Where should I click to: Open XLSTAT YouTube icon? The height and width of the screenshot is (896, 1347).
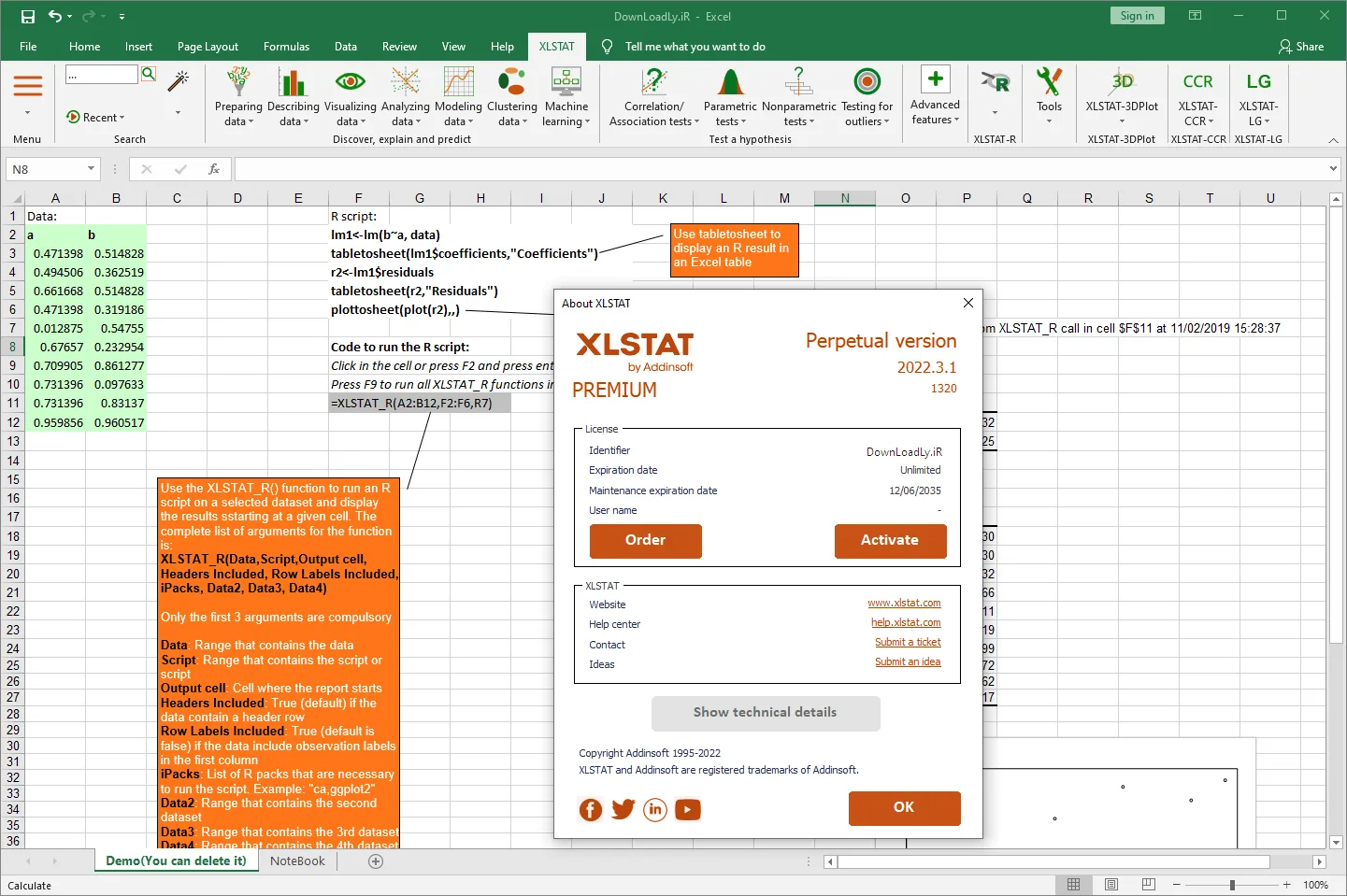(x=687, y=810)
